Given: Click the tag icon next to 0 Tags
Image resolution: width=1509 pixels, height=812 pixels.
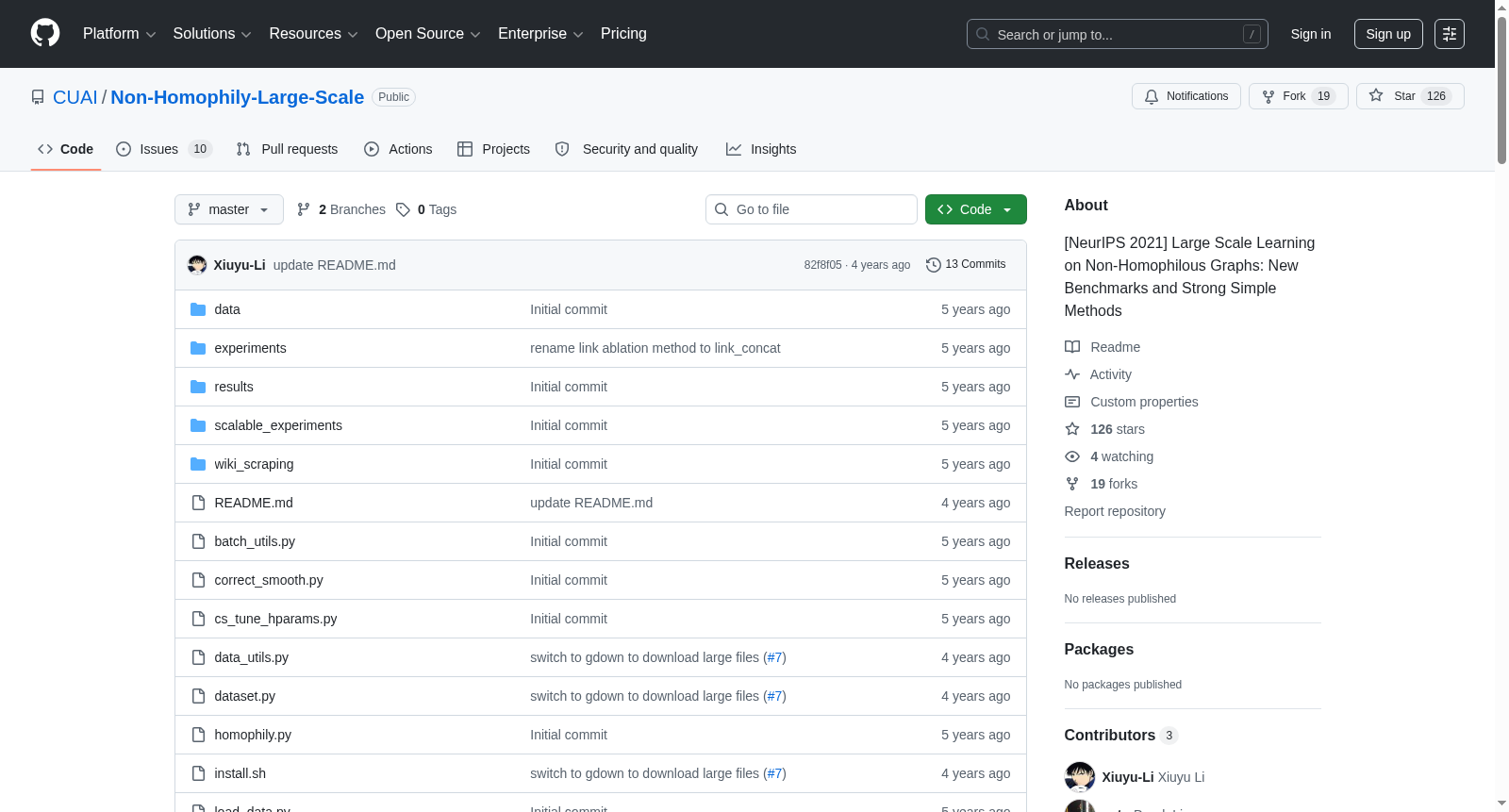Looking at the screenshot, I should (403, 209).
